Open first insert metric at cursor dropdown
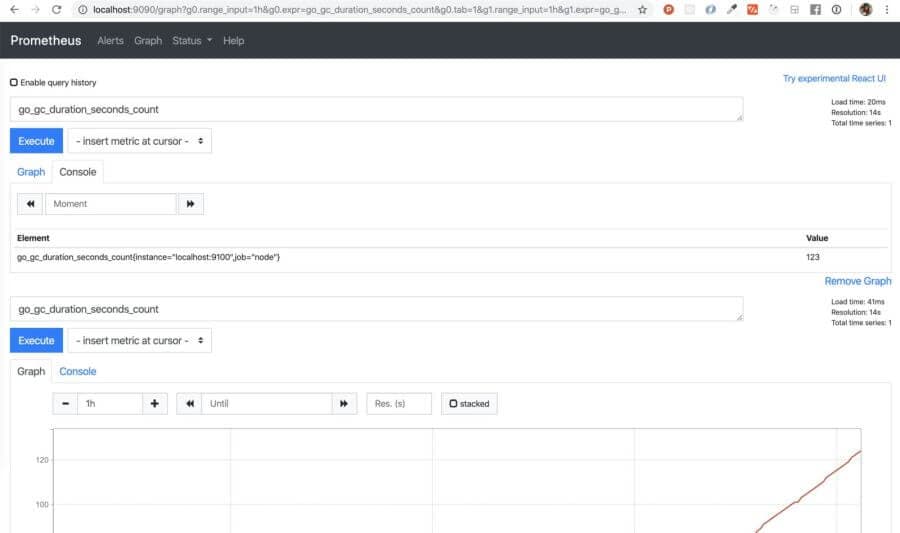This screenshot has width=900, height=533. 139,141
